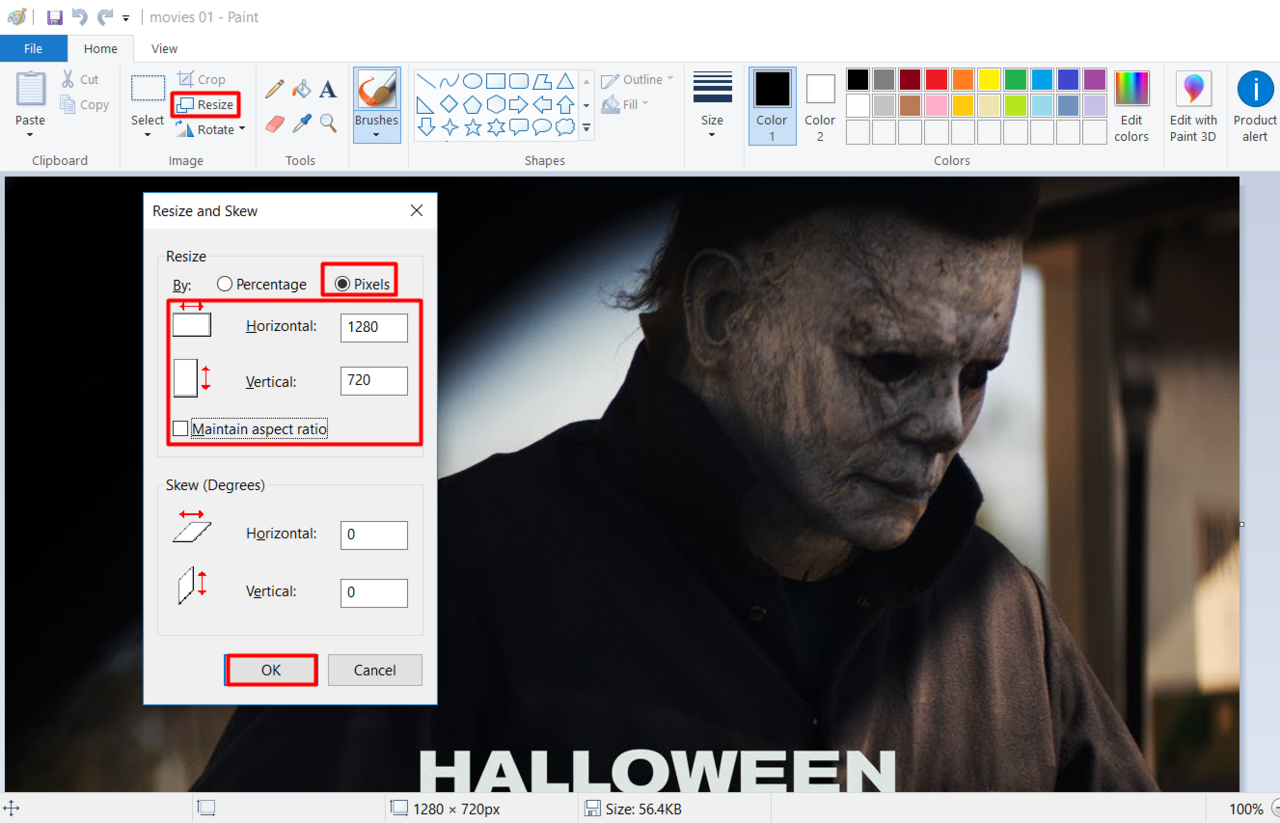This screenshot has height=823, width=1280.
Task: Open the shape Fill dropdown
Action: (626, 104)
